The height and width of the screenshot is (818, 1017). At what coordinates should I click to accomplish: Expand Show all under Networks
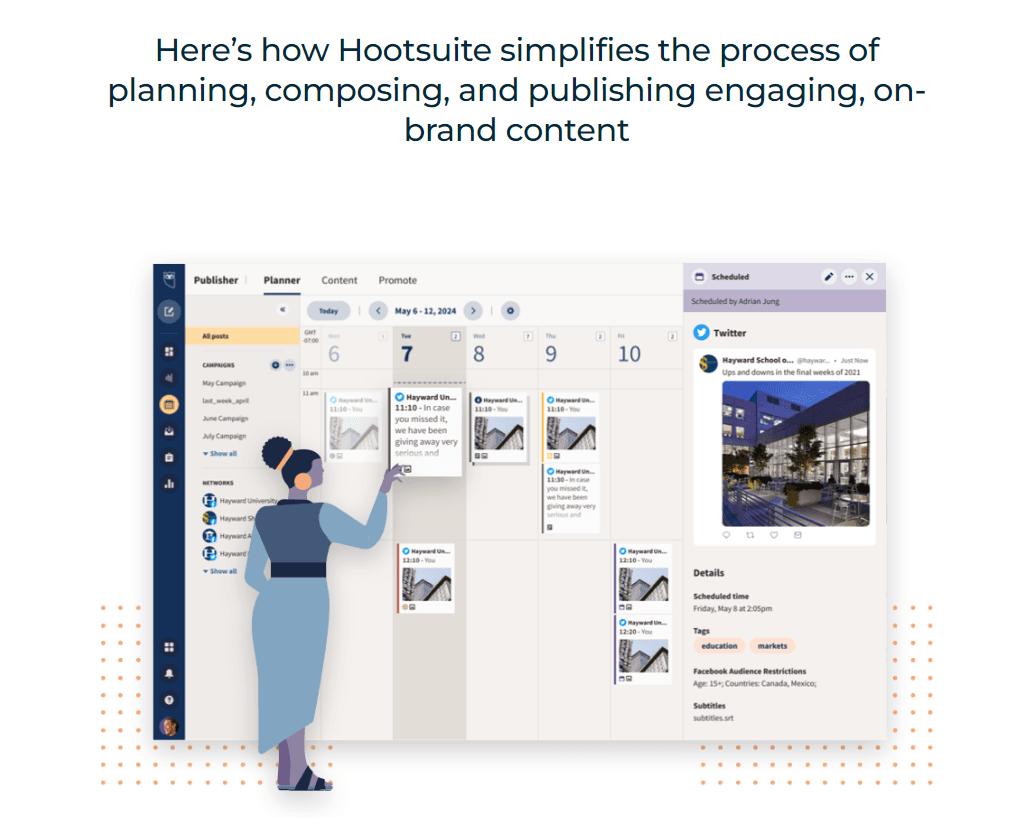[220, 572]
